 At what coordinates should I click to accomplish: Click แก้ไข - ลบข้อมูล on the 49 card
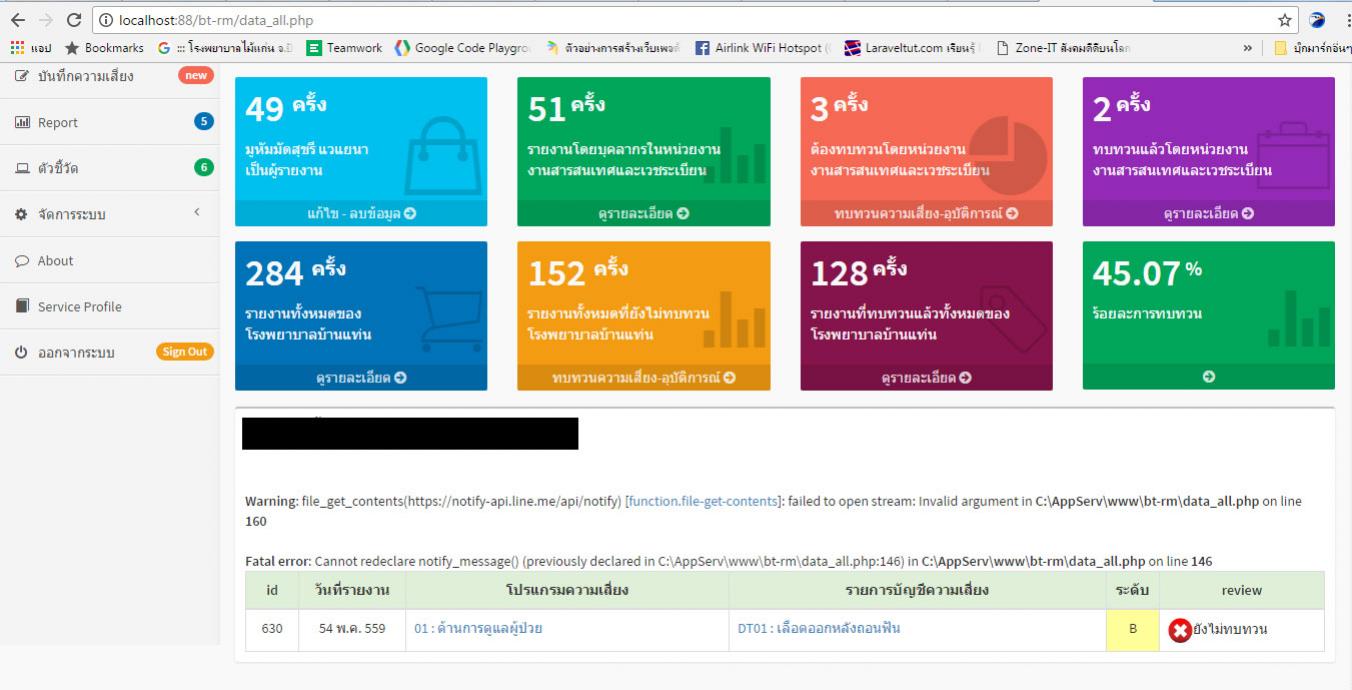tap(361, 213)
